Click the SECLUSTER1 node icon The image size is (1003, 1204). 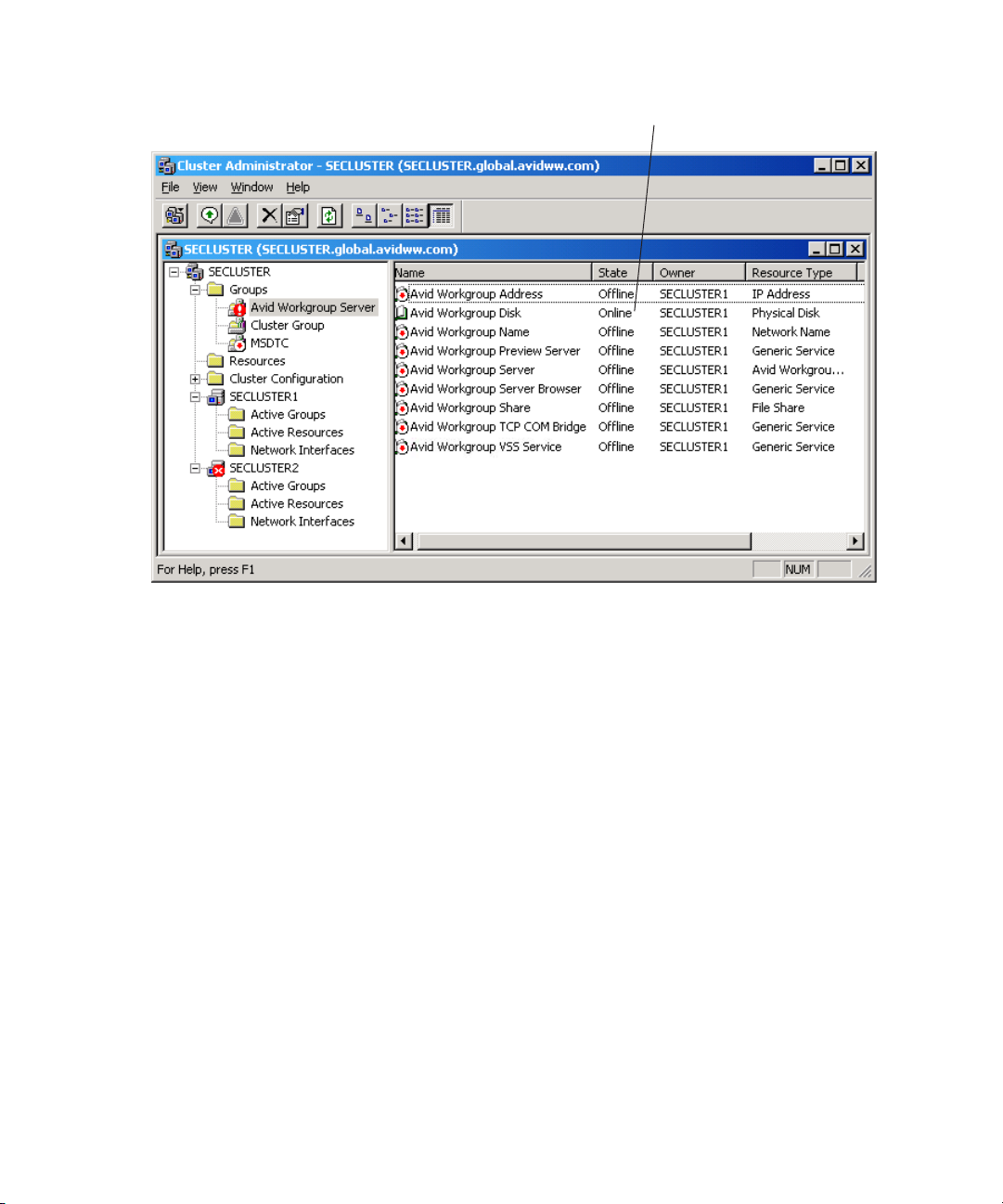[215, 396]
